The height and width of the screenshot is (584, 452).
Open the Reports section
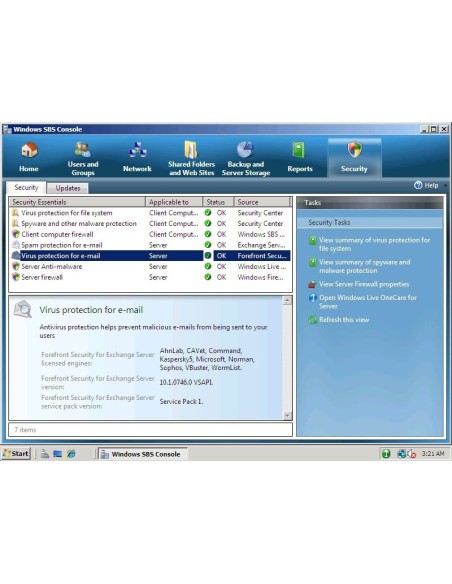(300, 158)
